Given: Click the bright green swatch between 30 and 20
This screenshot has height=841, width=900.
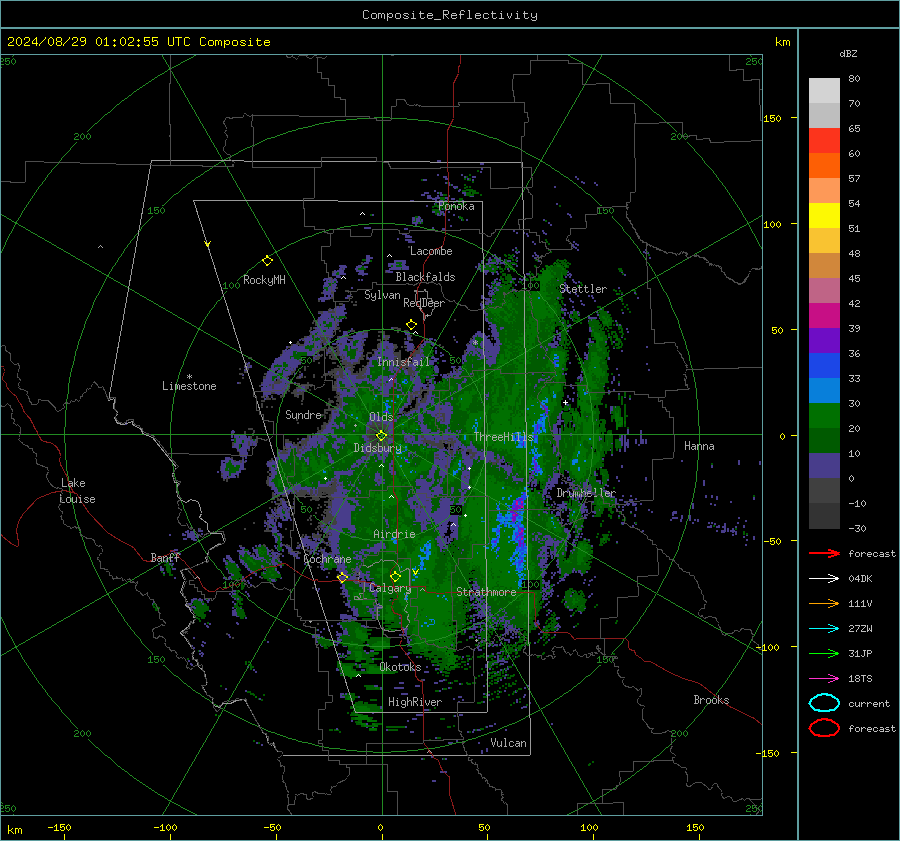Looking at the screenshot, I should [824, 416].
